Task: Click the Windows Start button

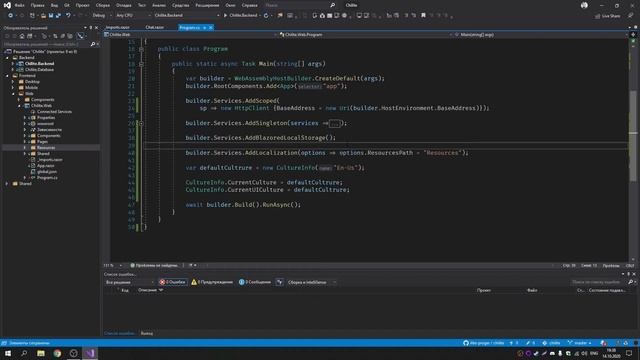Action: (x=8, y=353)
